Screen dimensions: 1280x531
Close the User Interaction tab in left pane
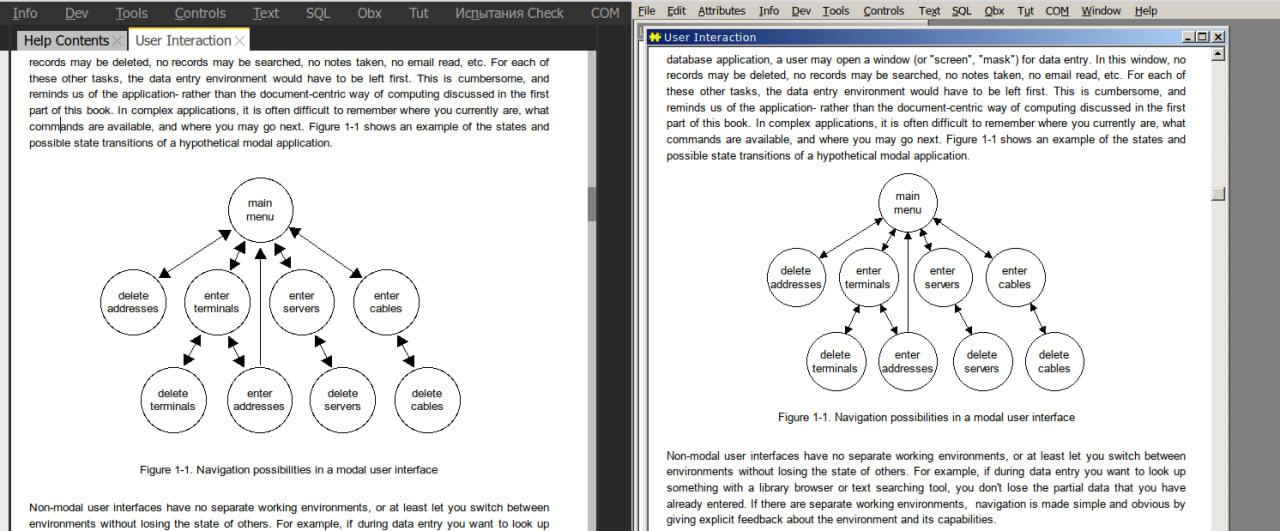(x=240, y=41)
